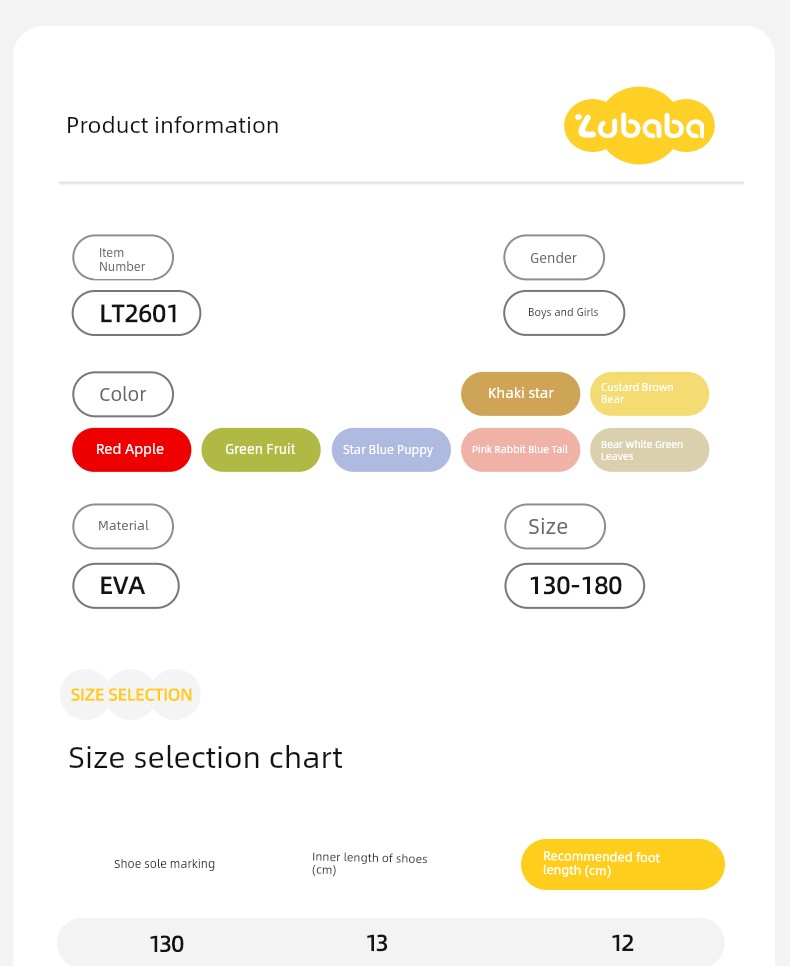Click the Gender label pill
Screen dimensions: 790x966
(554, 258)
